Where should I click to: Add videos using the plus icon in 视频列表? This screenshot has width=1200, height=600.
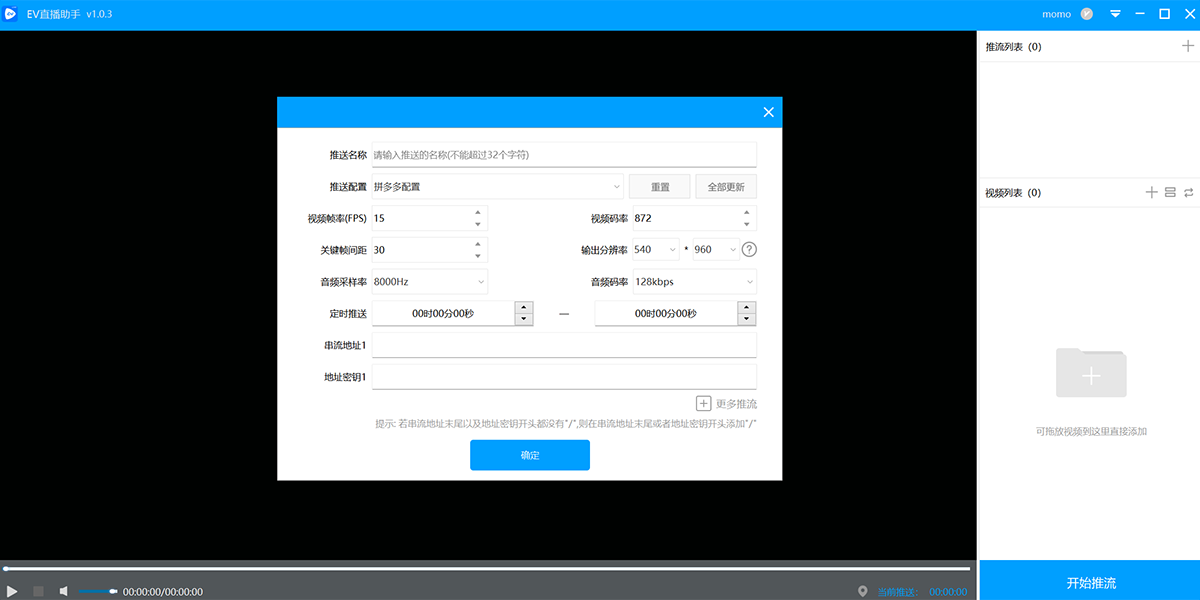1151,192
